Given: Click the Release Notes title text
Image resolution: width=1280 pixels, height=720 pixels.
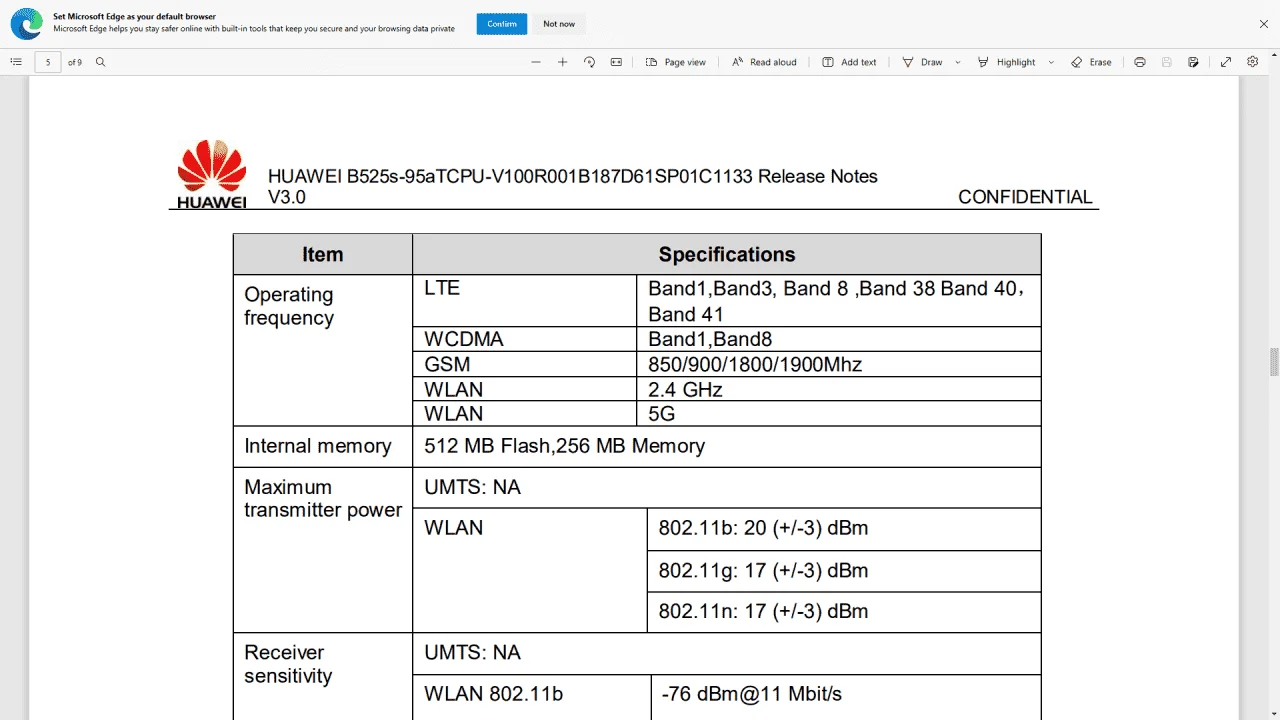Looking at the screenshot, I should click(x=573, y=186).
